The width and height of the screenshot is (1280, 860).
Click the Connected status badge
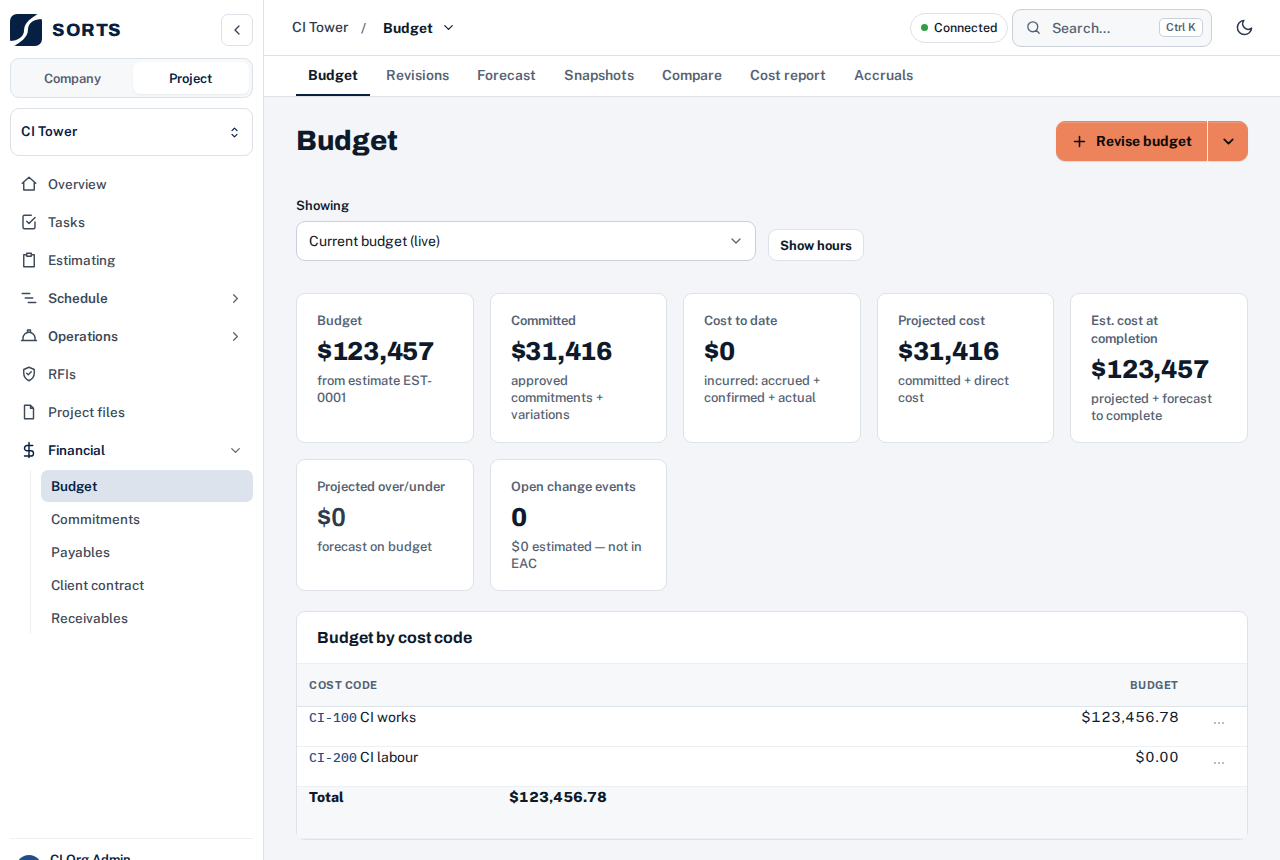point(958,28)
